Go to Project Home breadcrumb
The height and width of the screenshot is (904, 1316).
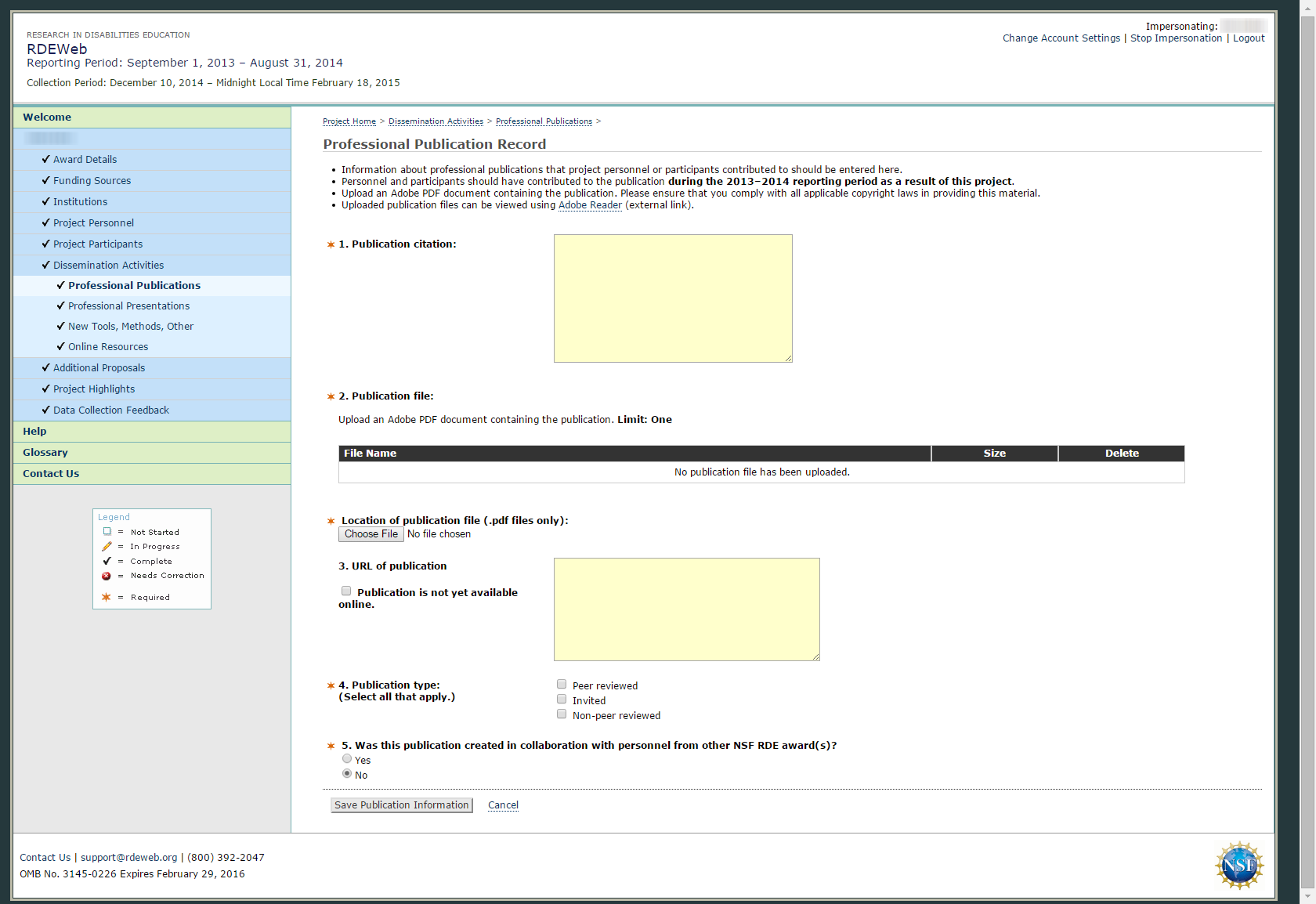(349, 121)
